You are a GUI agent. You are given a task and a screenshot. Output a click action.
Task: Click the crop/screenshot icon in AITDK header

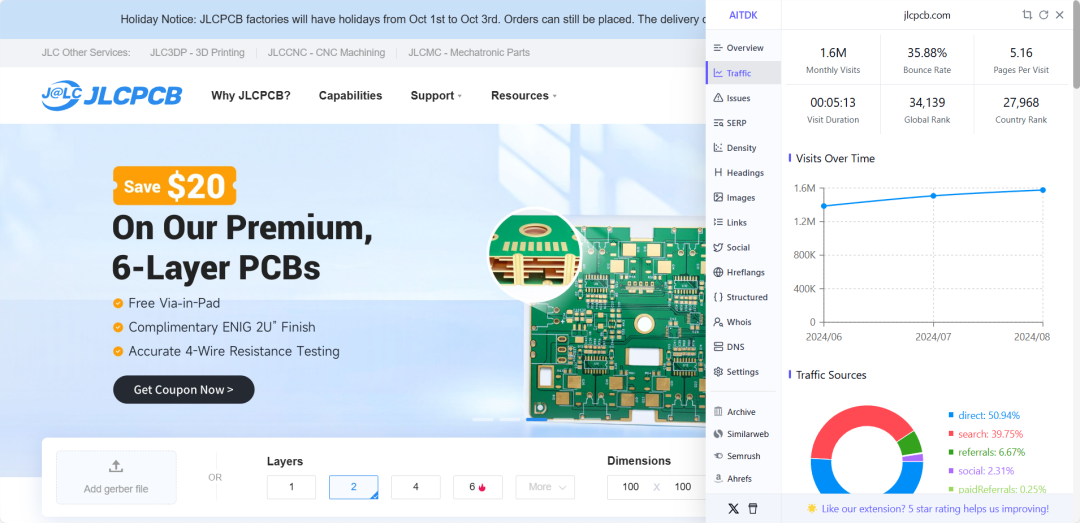pyautogui.click(x=1027, y=14)
